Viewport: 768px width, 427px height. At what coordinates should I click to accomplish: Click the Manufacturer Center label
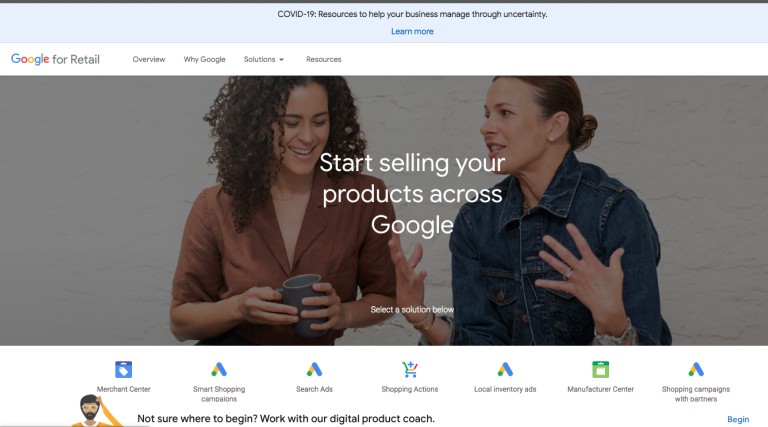pyautogui.click(x=600, y=389)
